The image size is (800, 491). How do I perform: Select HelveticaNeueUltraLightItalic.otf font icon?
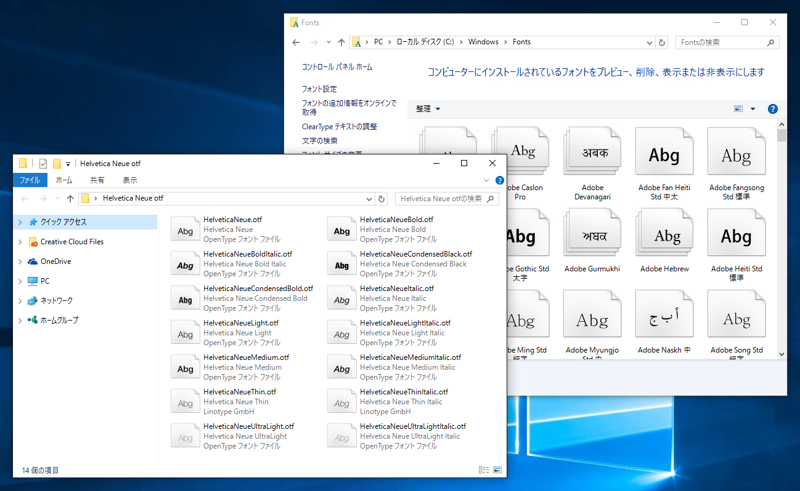[x=341, y=436]
